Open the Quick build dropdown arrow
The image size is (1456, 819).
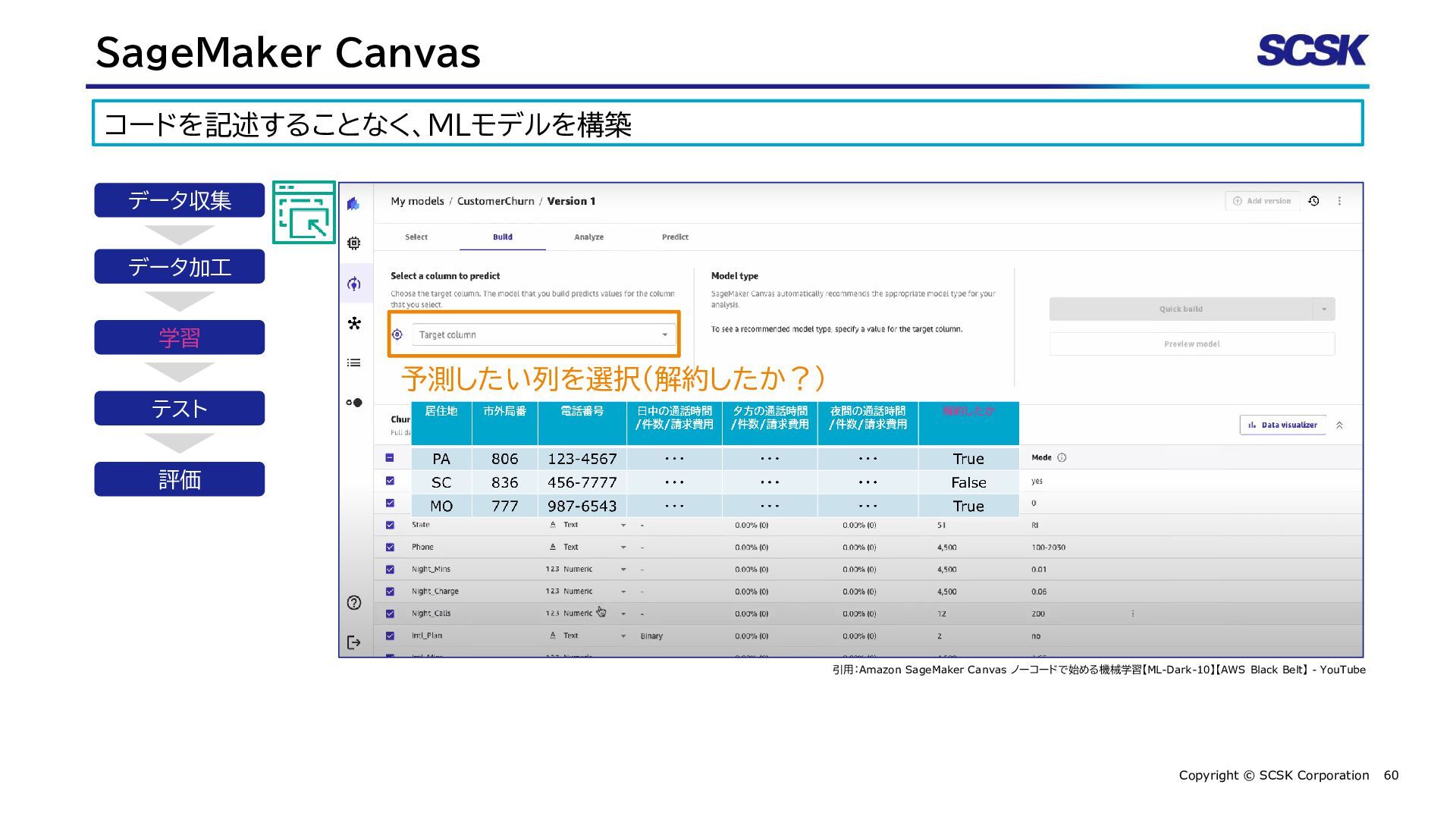click(1324, 309)
